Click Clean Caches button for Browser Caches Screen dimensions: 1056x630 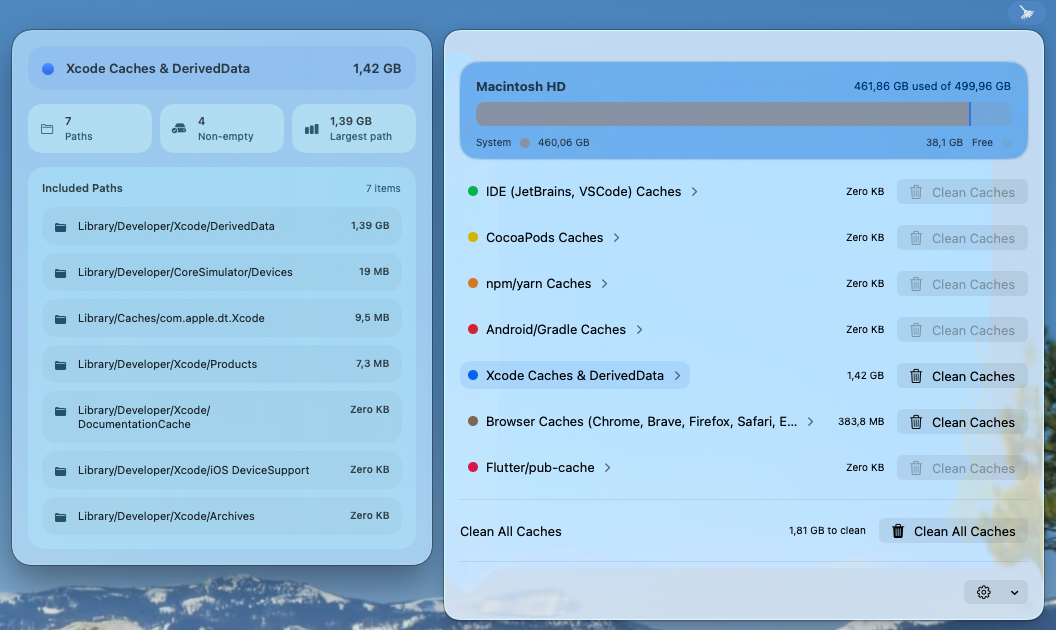(x=962, y=422)
